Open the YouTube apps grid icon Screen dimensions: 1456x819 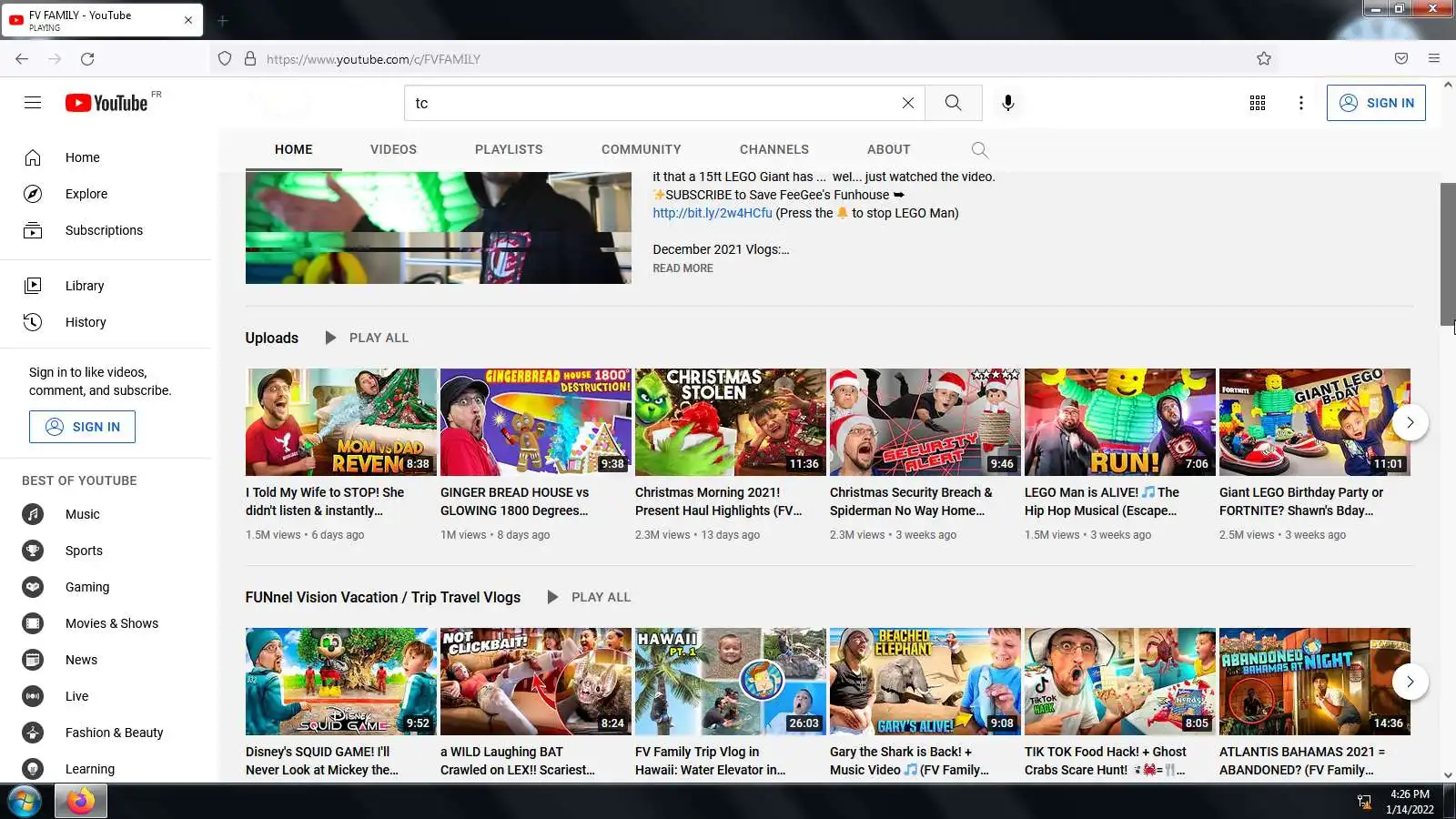click(x=1258, y=103)
